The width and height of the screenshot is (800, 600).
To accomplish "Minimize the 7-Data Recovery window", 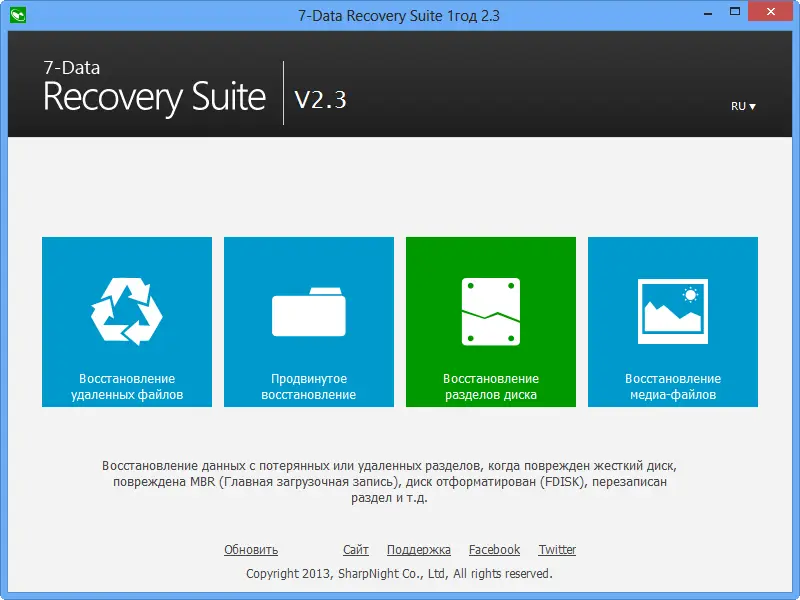I will [708, 13].
